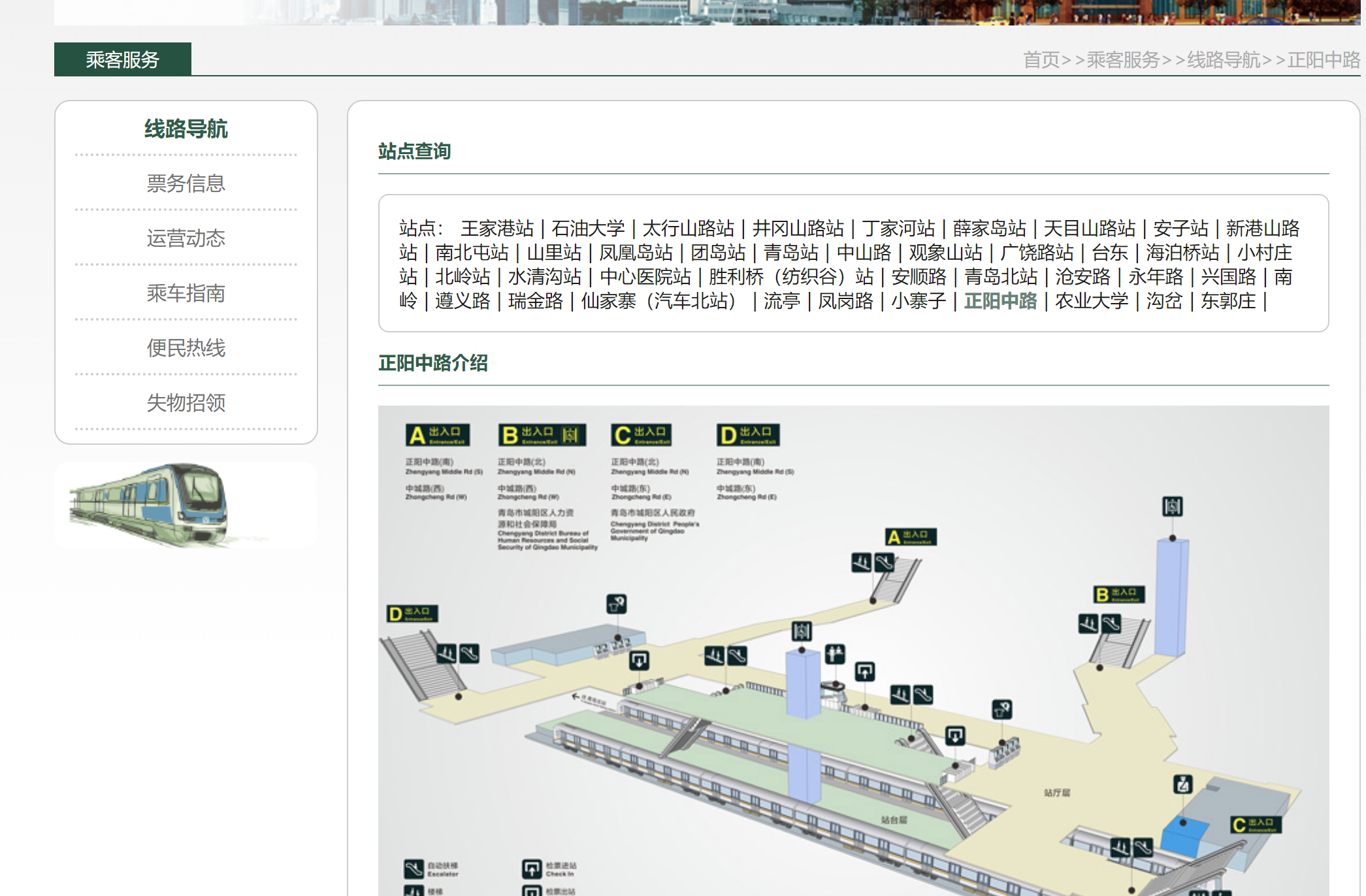
Task: Select station 遵义路
Action: 463,301
